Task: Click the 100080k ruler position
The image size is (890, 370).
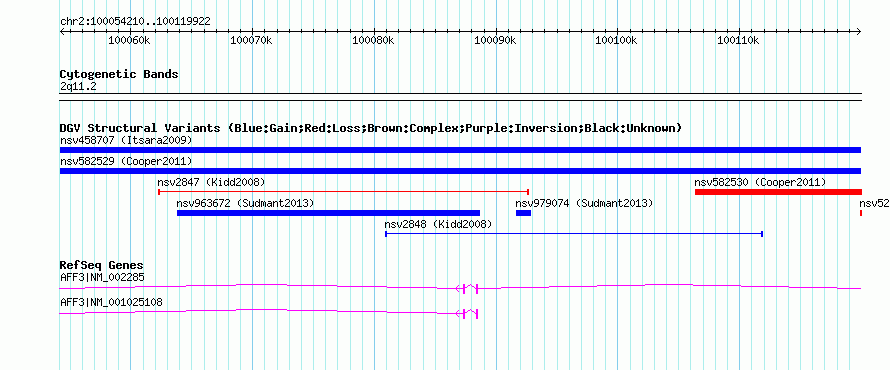Action: (x=373, y=41)
